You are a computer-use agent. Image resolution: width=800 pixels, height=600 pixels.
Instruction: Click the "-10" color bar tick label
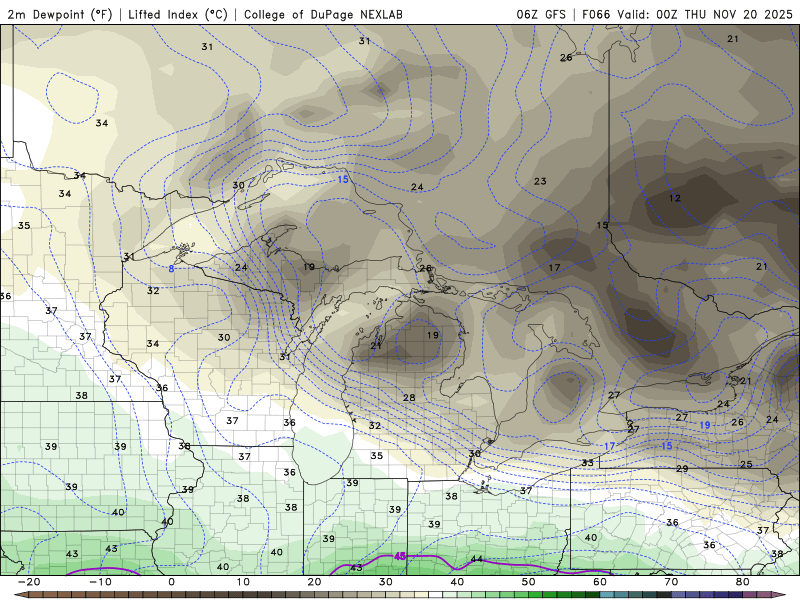click(100, 582)
